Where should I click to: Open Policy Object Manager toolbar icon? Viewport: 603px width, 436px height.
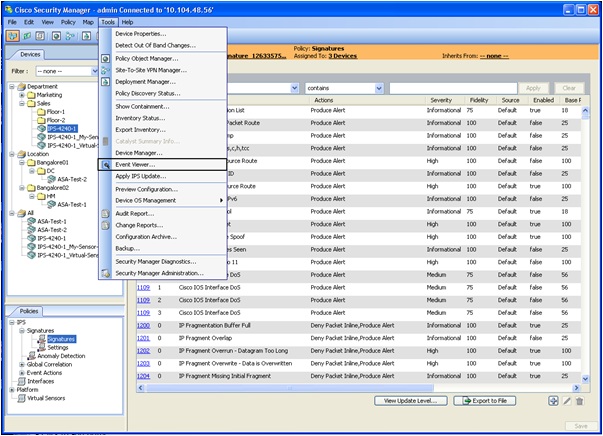click(56, 36)
